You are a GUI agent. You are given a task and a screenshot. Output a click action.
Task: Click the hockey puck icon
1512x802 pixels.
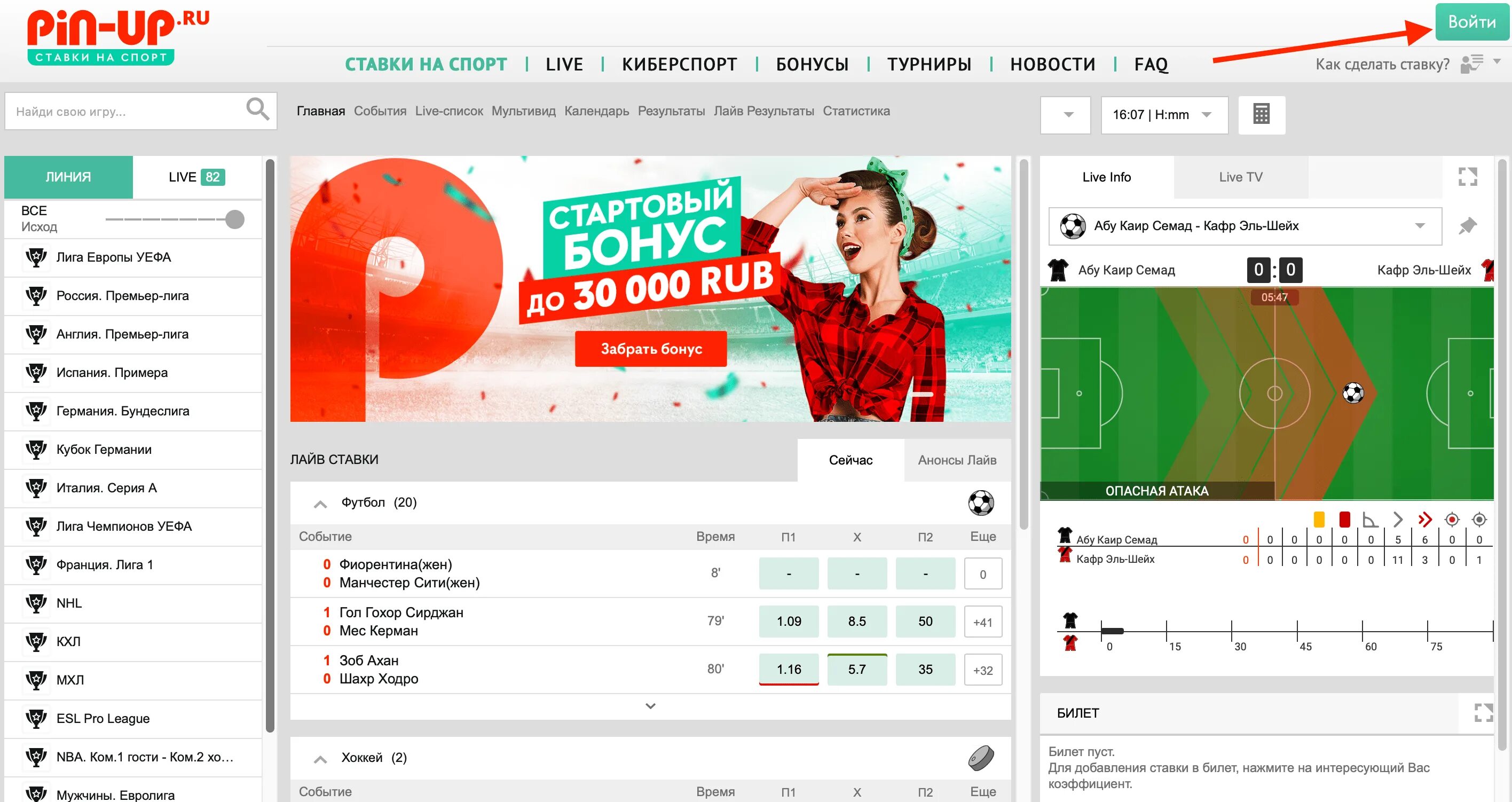981,757
